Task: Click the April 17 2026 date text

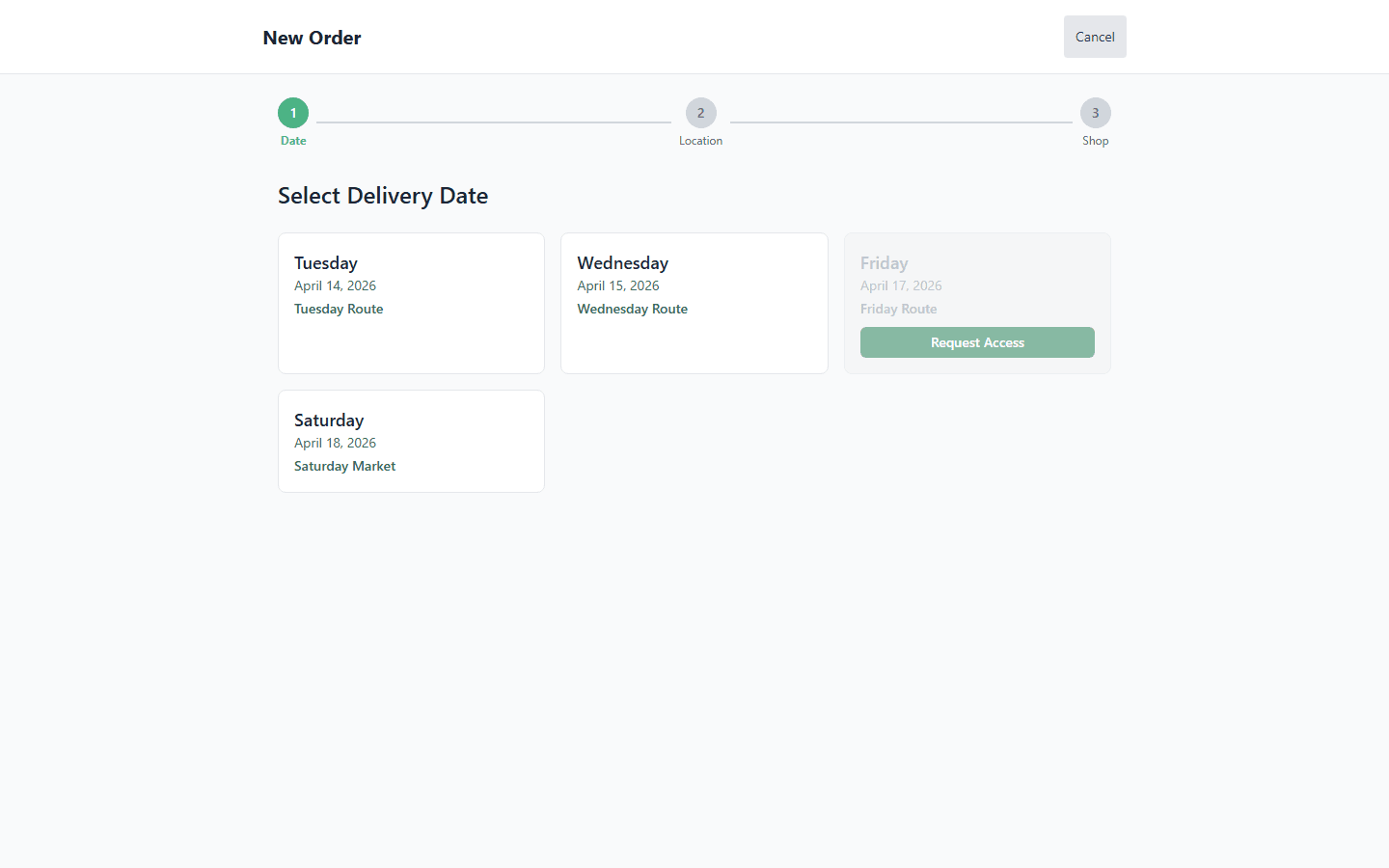Action: click(x=901, y=285)
